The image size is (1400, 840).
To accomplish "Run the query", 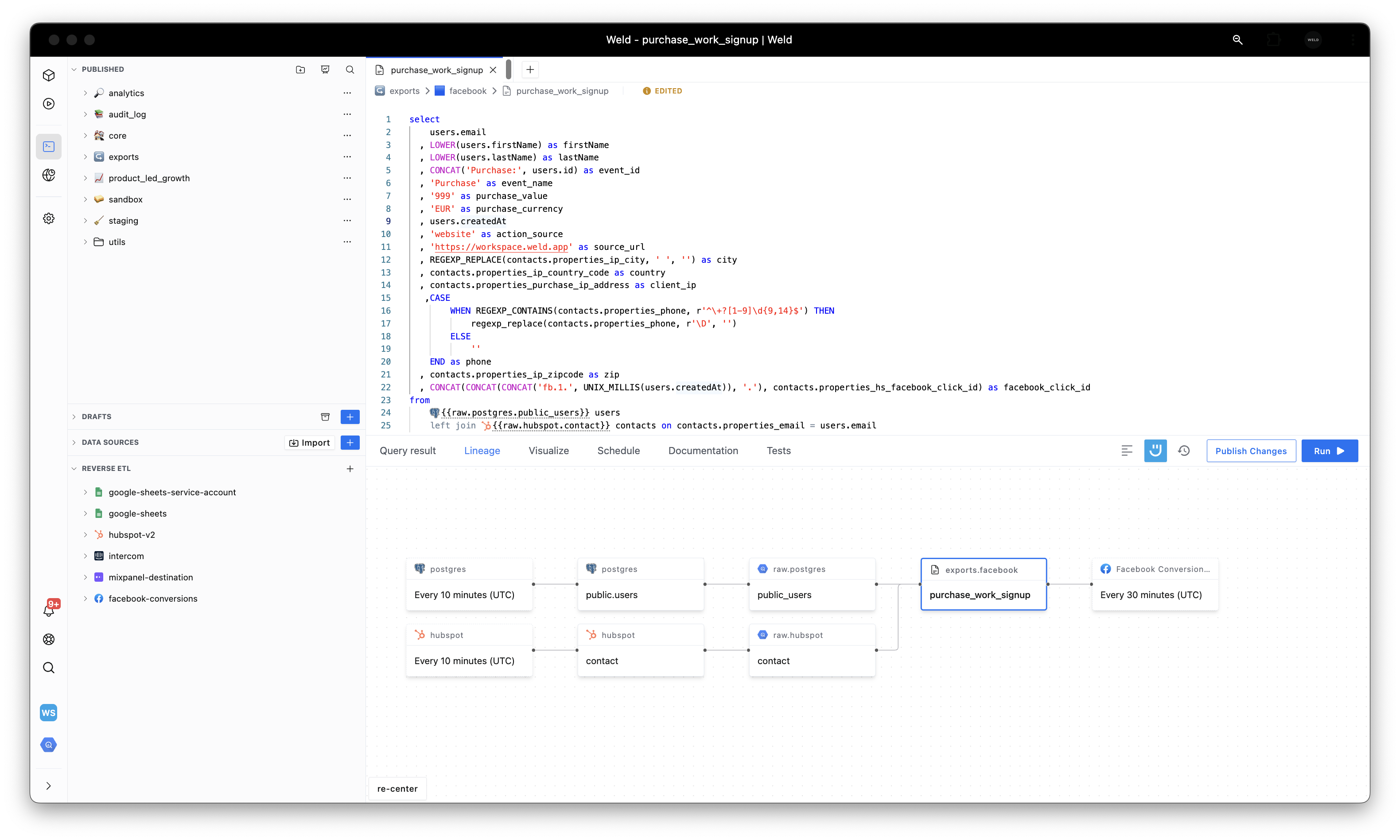I will click(1329, 451).
